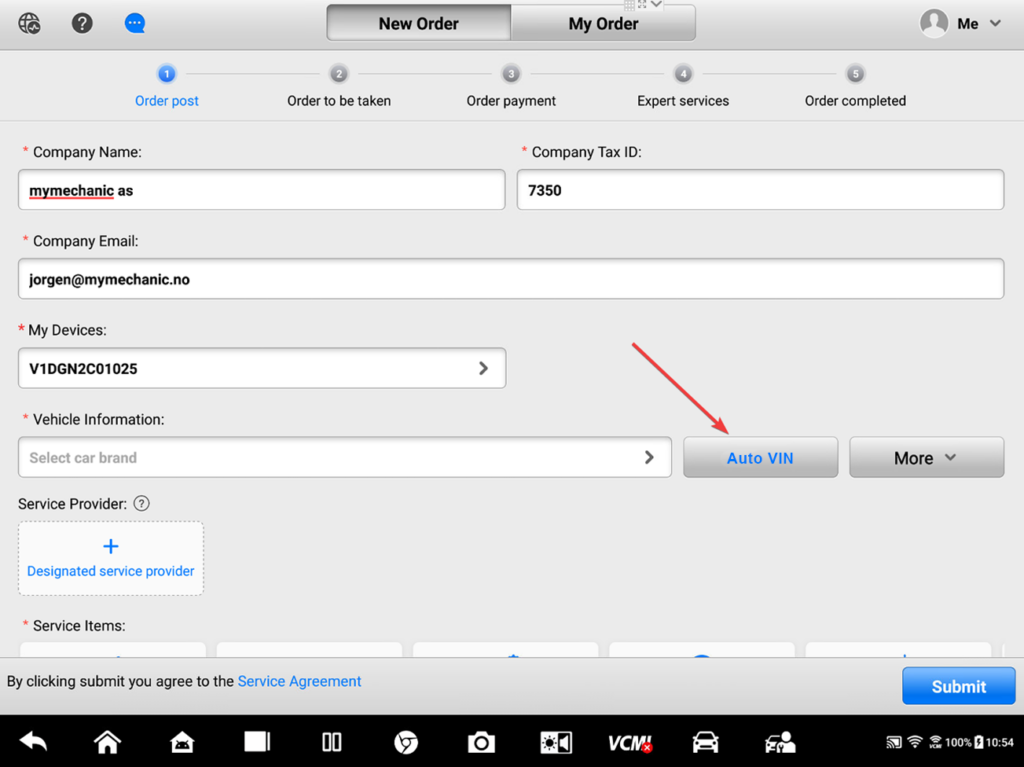1024x767 pixels.
Task: Tap the Android back arrow
Action: 33,742
